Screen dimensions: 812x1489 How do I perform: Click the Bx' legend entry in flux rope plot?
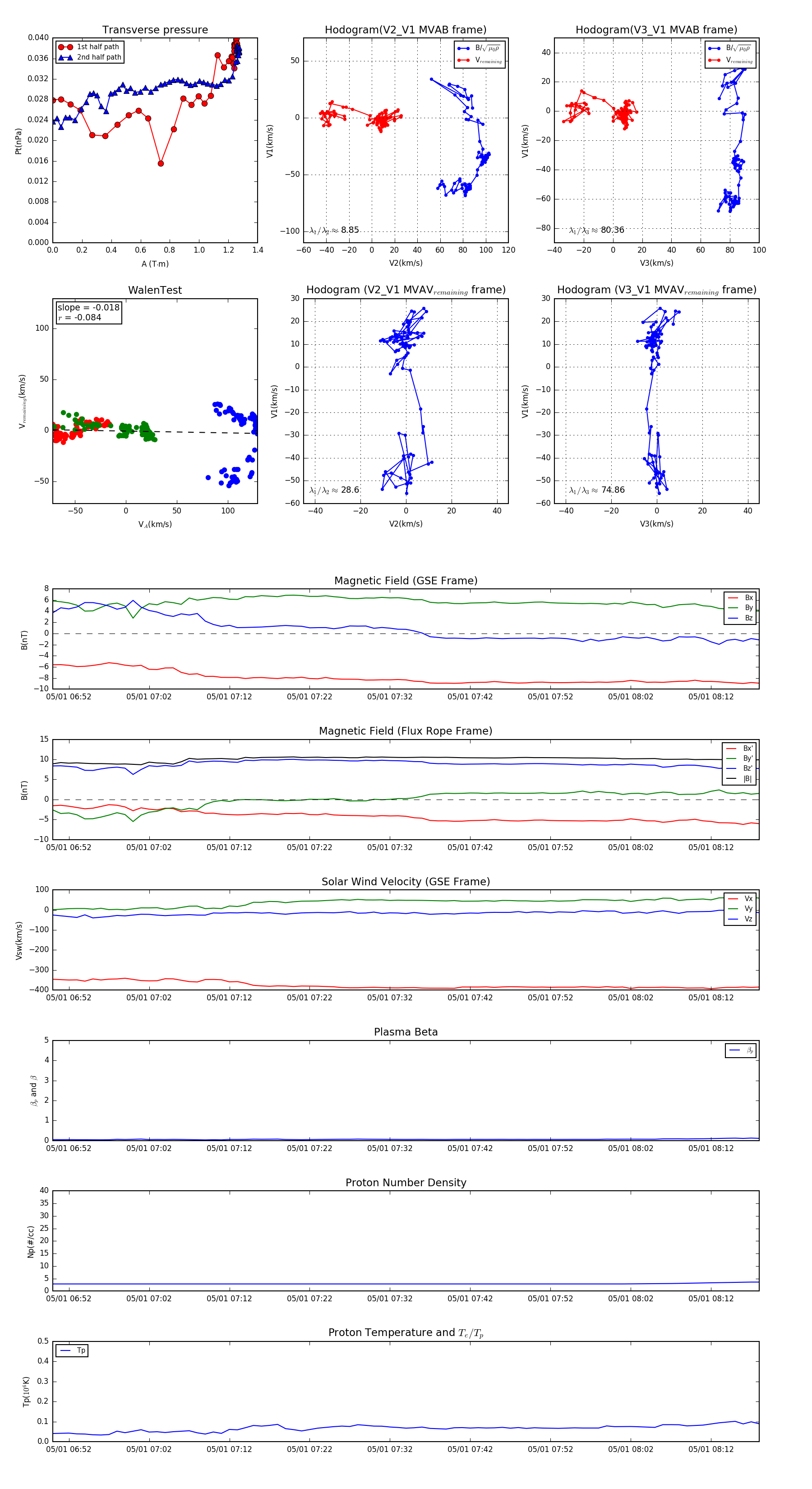[739, 748]
